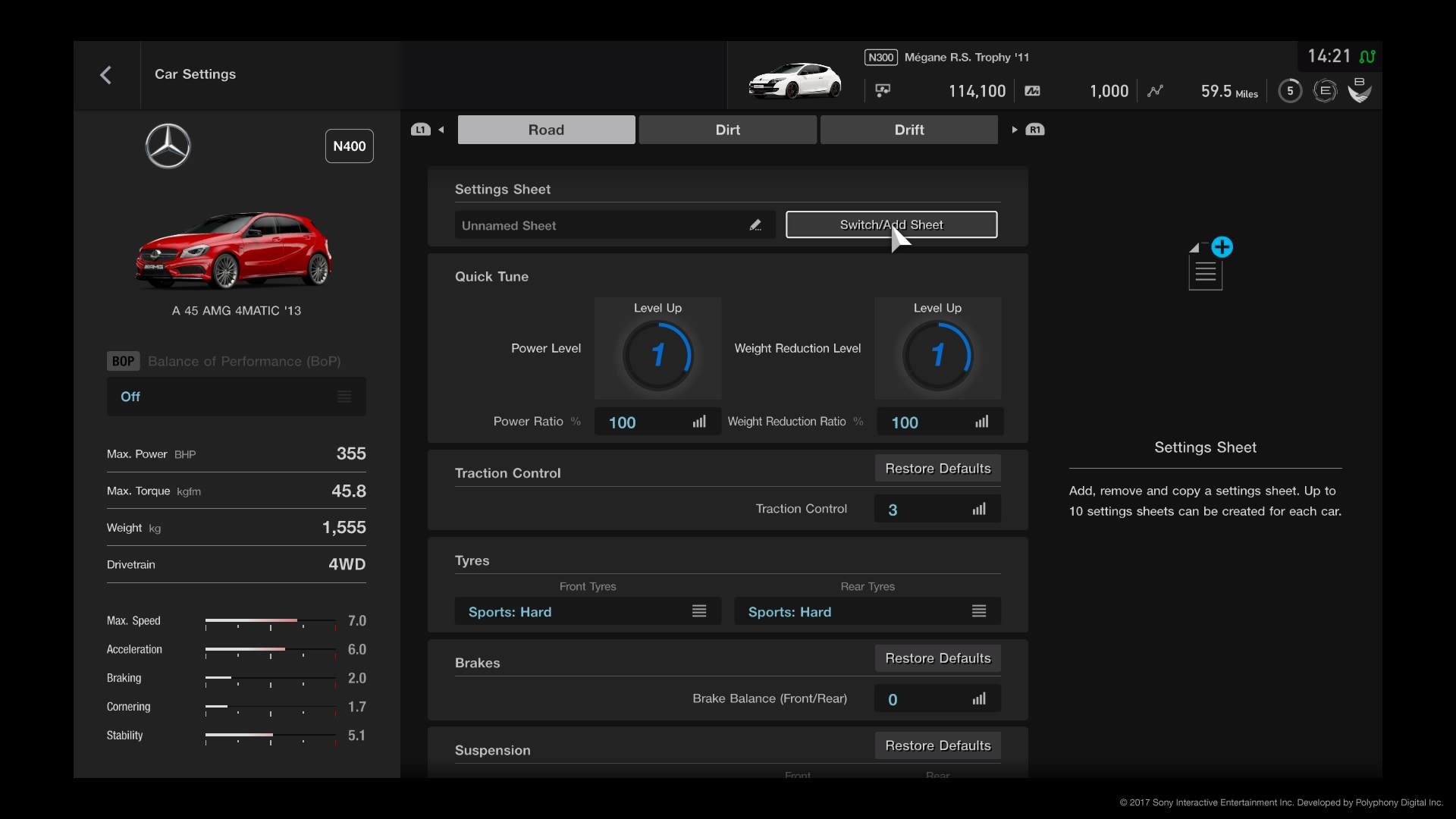Click the 14:21 clock
Screen dimensions: 1456x819
pos(1329,56)
